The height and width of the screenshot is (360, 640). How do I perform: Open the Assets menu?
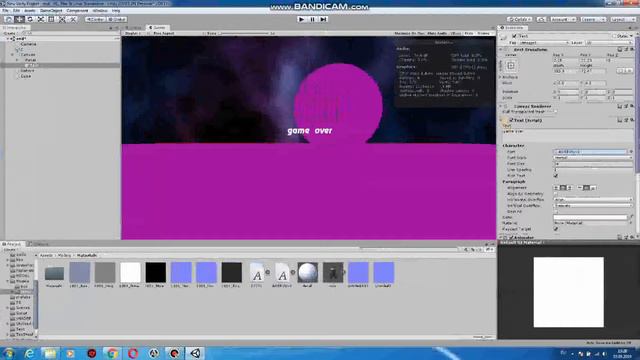[30, 11]
